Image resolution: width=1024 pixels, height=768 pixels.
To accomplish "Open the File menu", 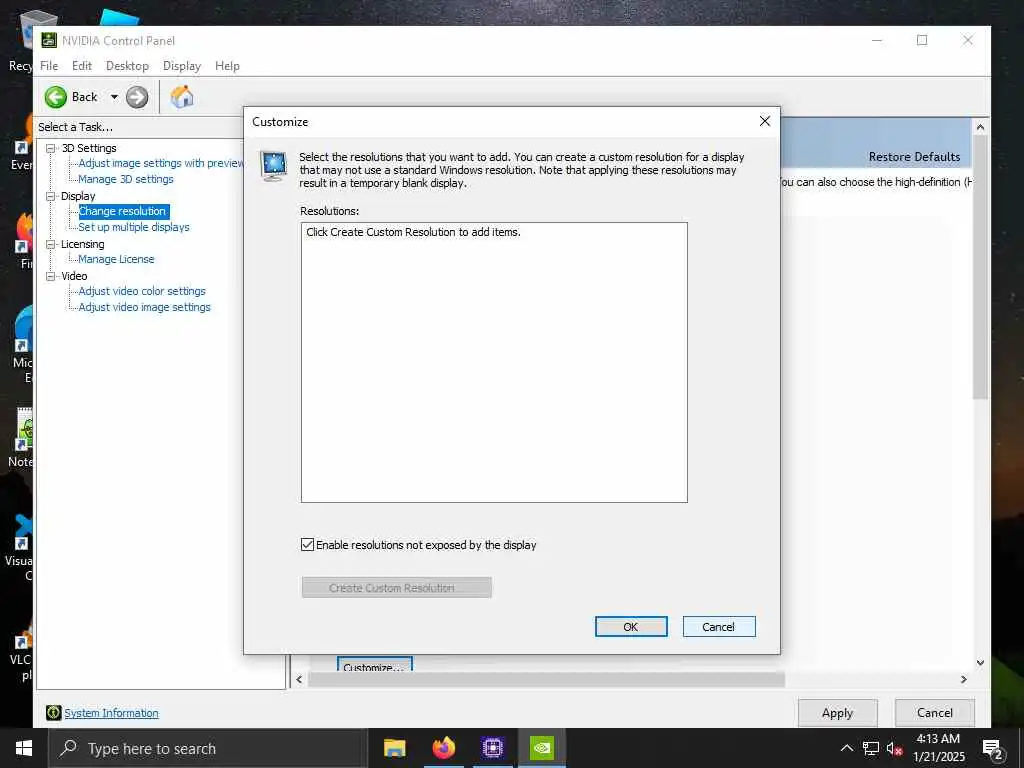I will (49, 66).
